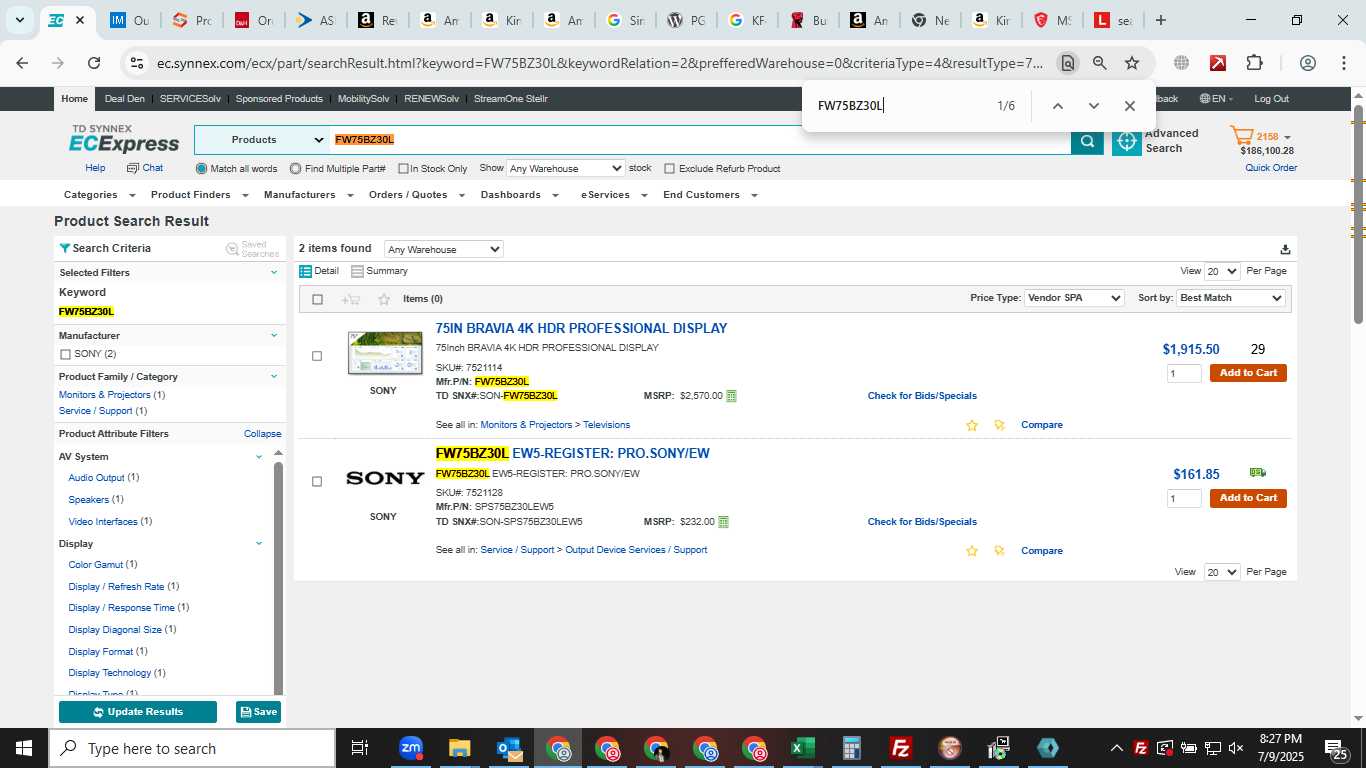Image resolution: width=1366 pixels, height=768 pixels.
Task: Open MSRP calculator icon for $232.00
Action: coord(723,522)
